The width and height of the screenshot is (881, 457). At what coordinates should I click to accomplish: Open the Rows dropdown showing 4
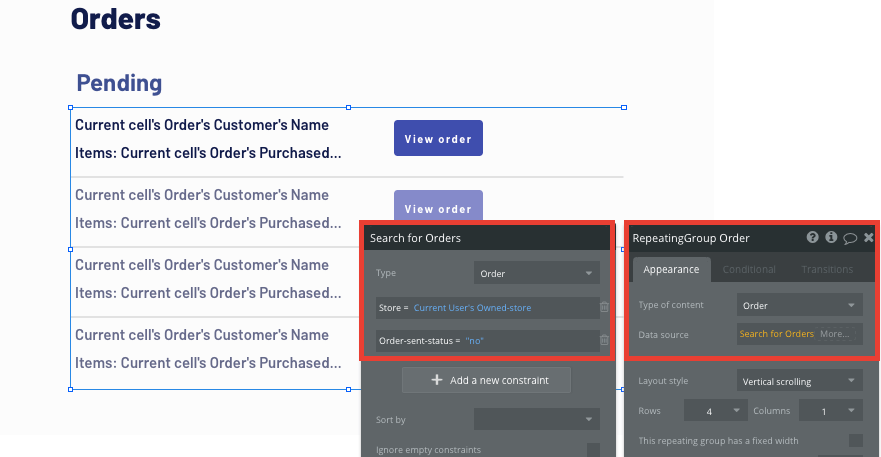[716, 411]
